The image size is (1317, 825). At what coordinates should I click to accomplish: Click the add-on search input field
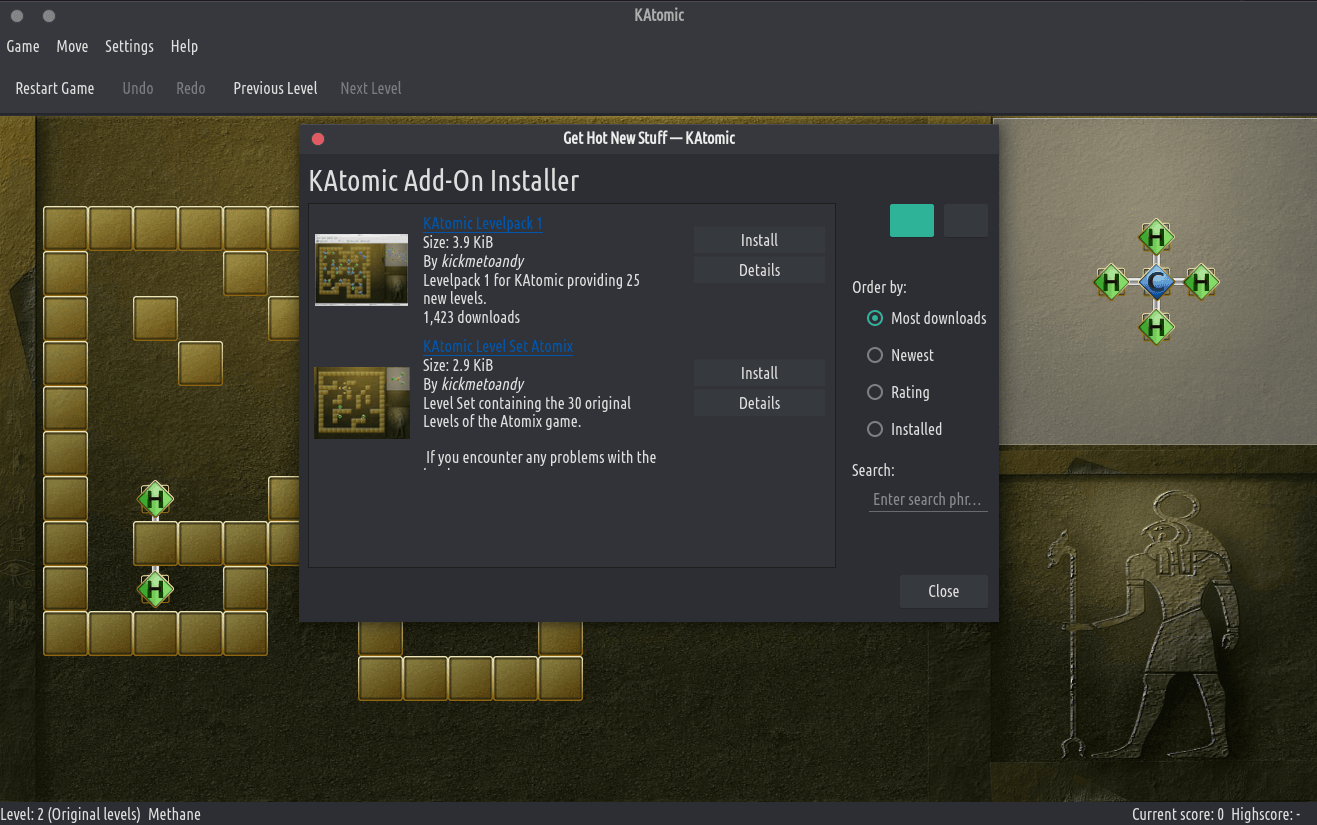click(927, 499)
